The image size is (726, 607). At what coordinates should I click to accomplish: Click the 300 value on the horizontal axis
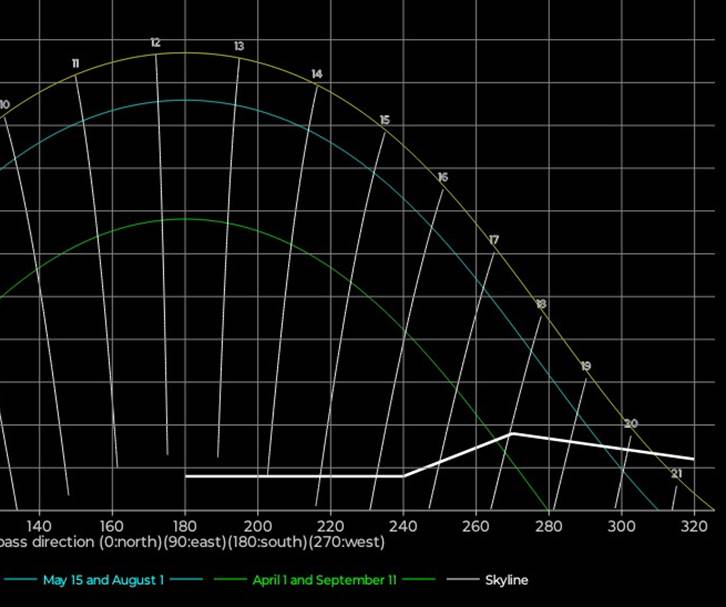coord(621,525)
